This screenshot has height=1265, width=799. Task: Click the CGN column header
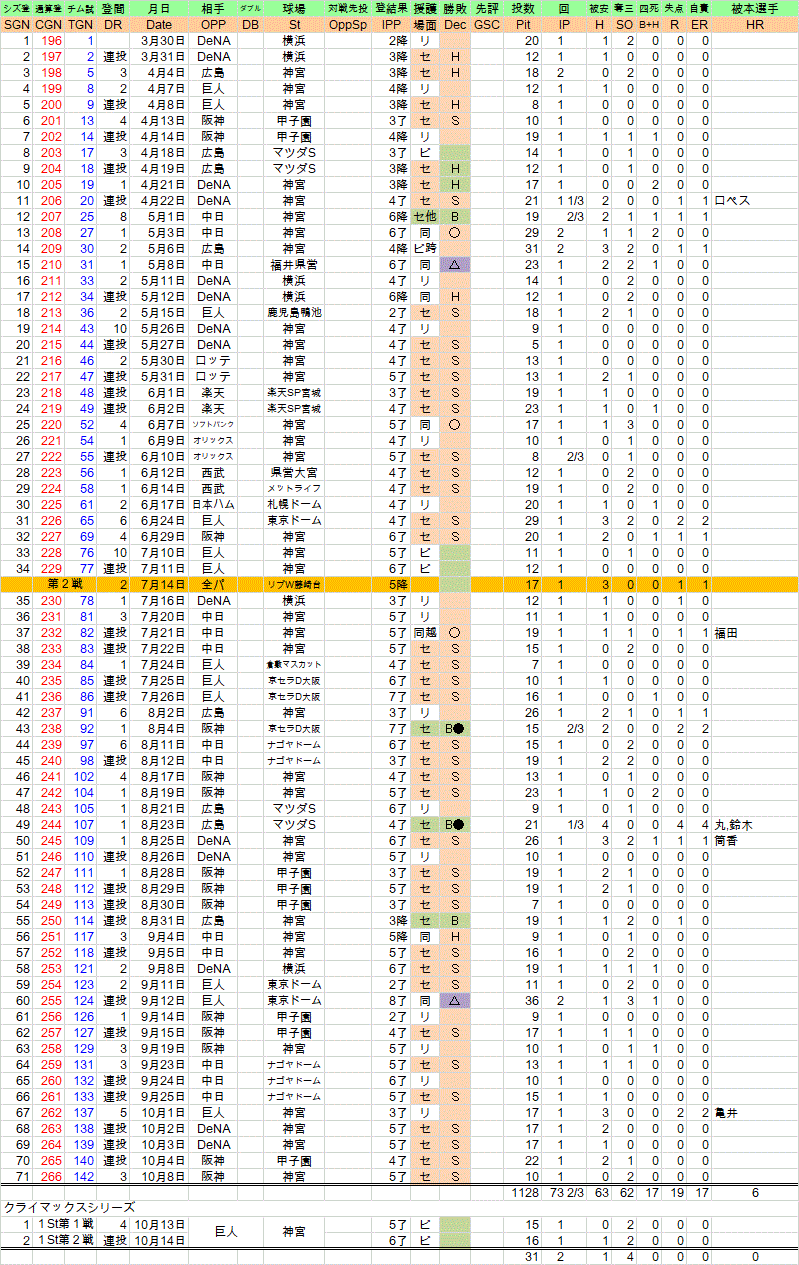point(48,24)
